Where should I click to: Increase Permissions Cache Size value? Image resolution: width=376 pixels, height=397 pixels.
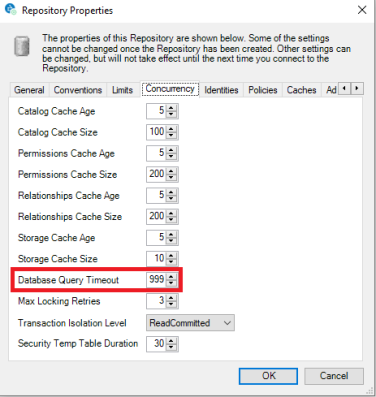(171, 171)
